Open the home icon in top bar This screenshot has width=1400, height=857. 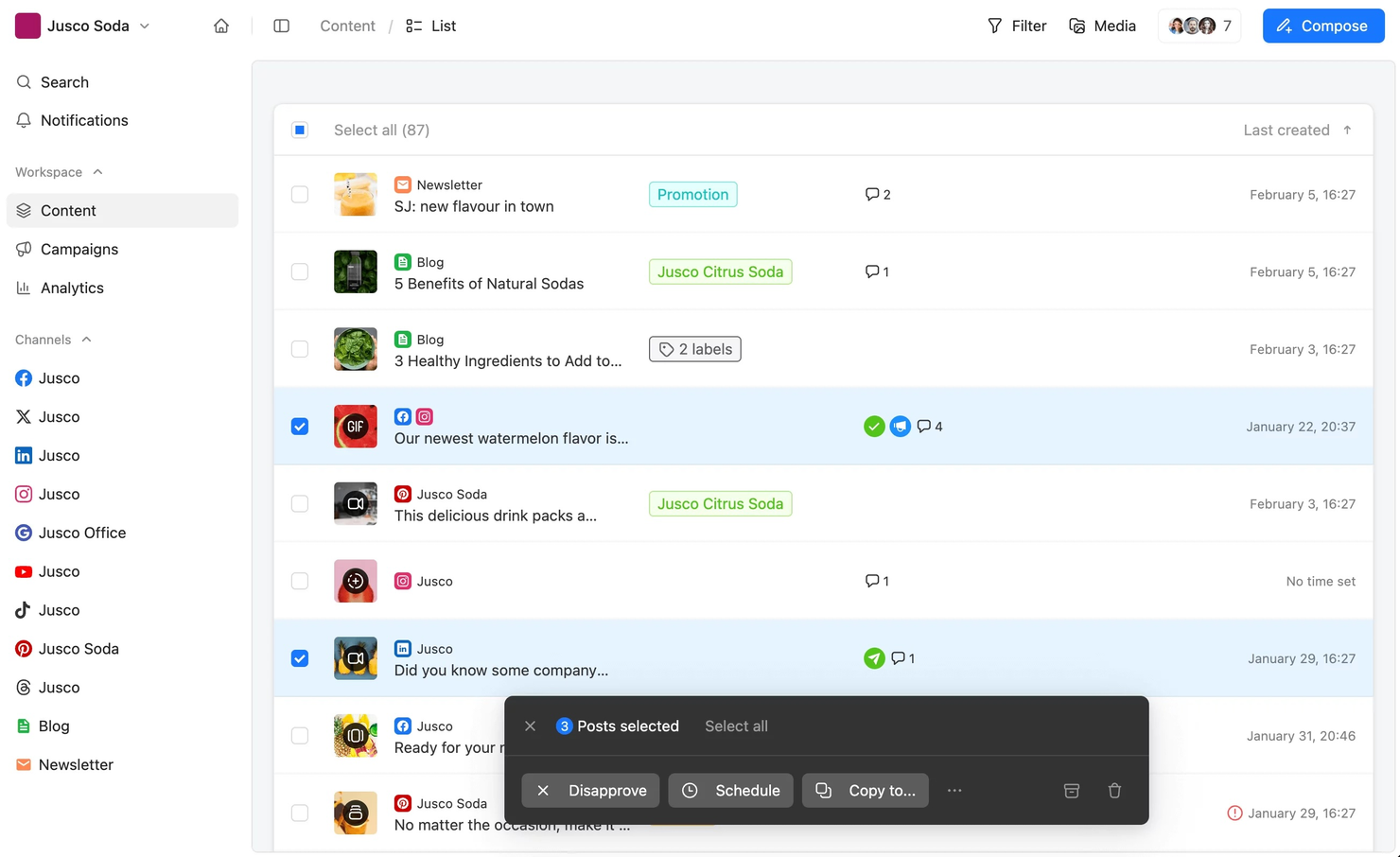click(221, 26)
